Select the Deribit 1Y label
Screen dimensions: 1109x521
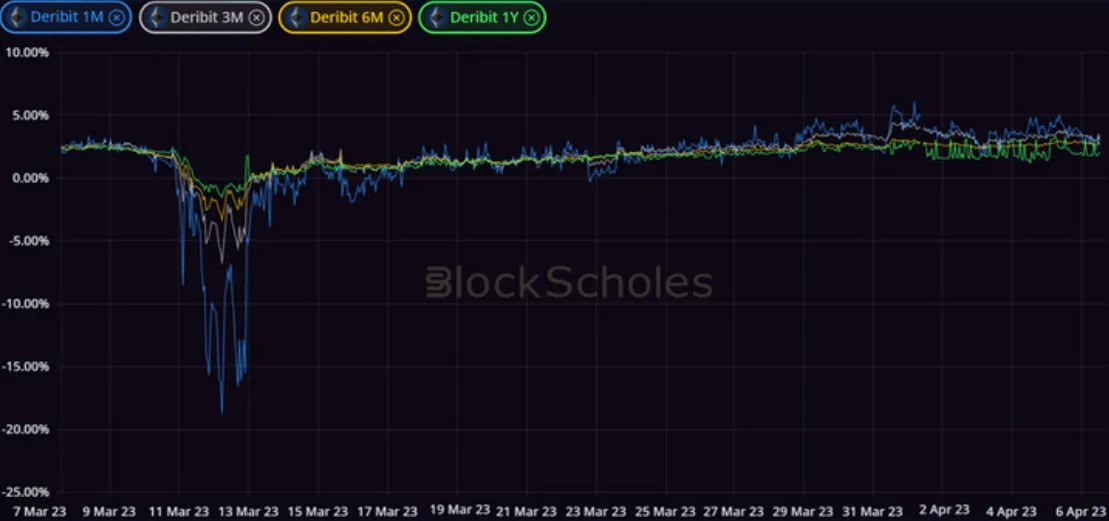click(x=484, y=18)
